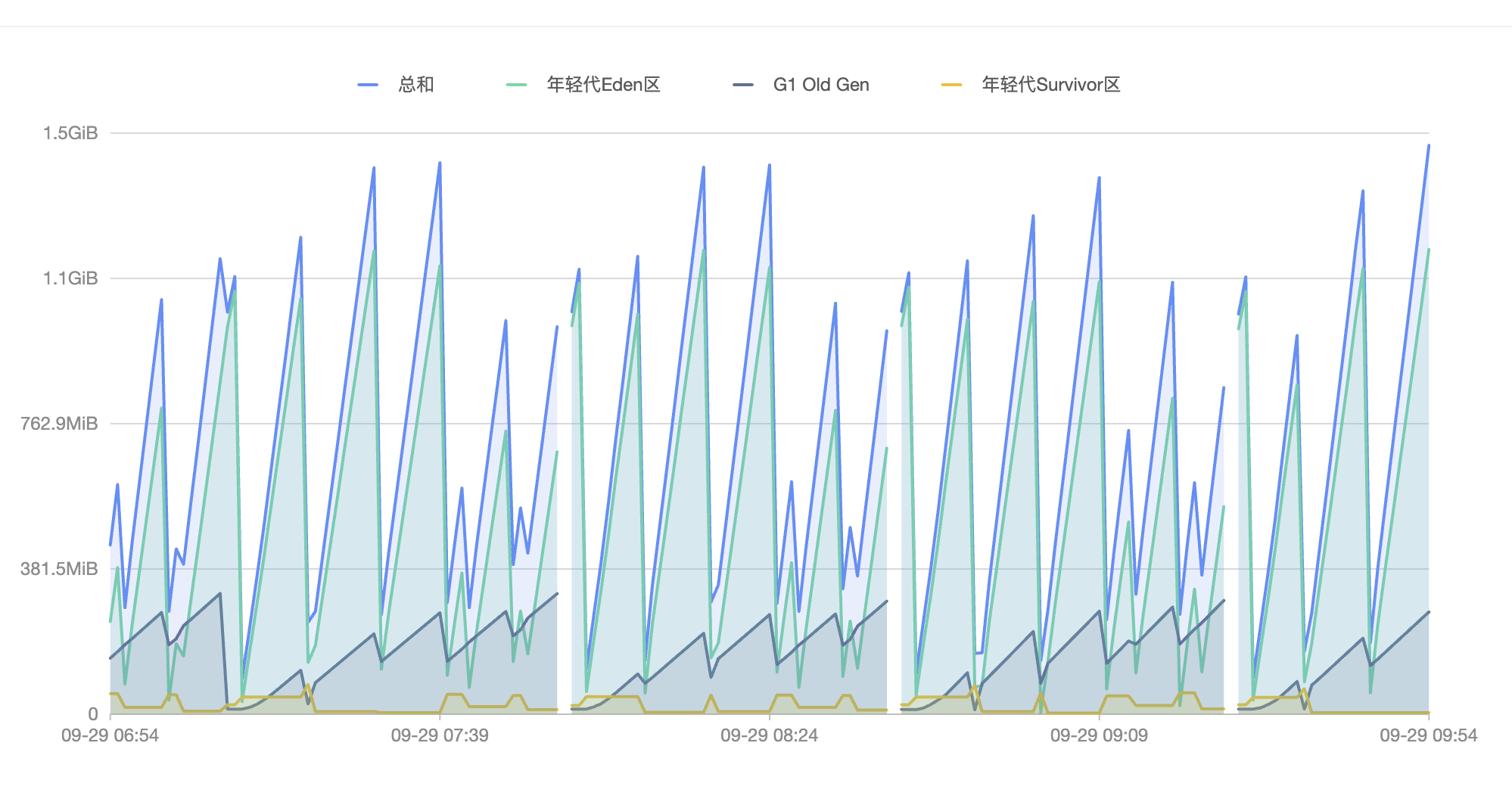
Task: Click the 09-29 08:24 time axis label
Action: pyautogui.click(x=769, y=735)
